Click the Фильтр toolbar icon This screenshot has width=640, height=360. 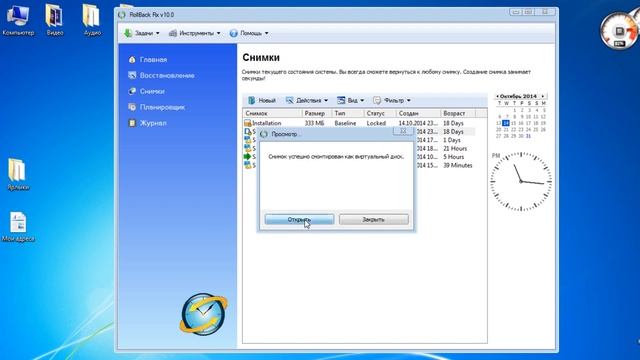pos(377,100)
